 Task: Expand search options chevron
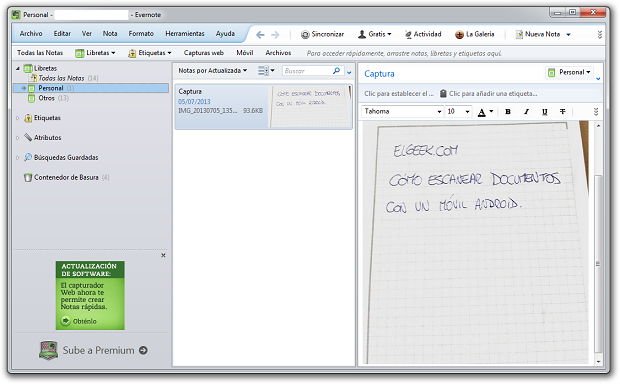point(349,72)
